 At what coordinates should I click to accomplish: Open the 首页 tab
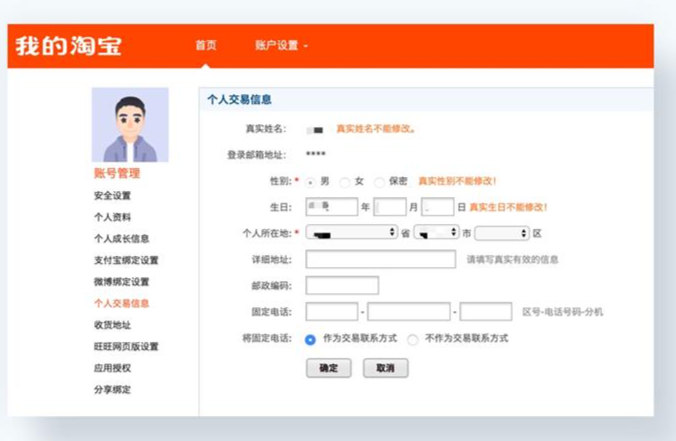coord(206,45)
